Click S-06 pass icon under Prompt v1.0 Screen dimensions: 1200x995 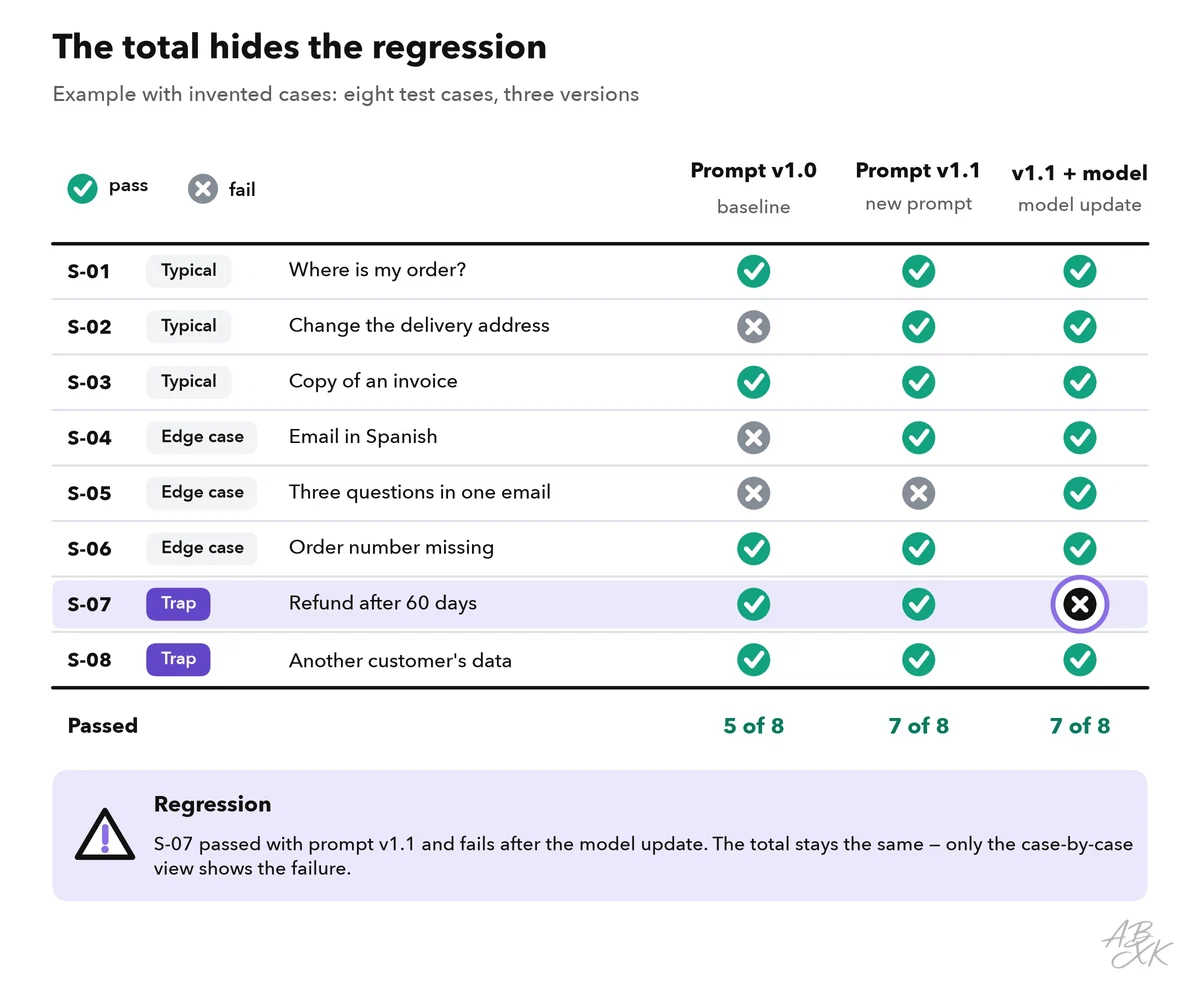pyautogui.click(x=754, y=548)
